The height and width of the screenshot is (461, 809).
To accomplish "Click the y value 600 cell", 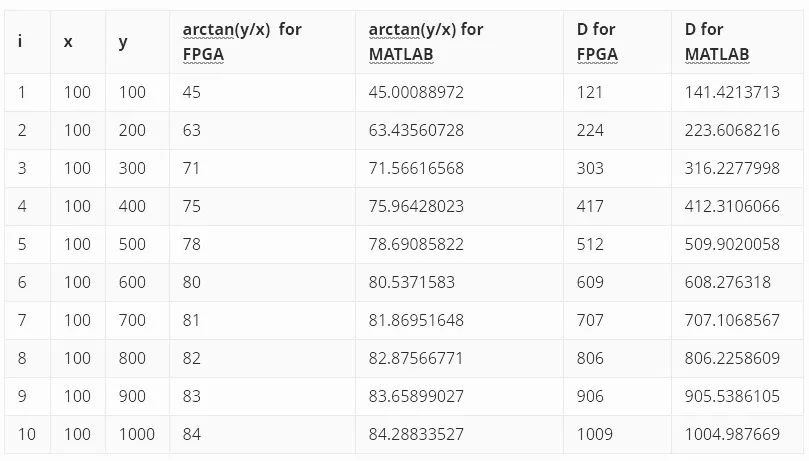I will pos(132,282).
